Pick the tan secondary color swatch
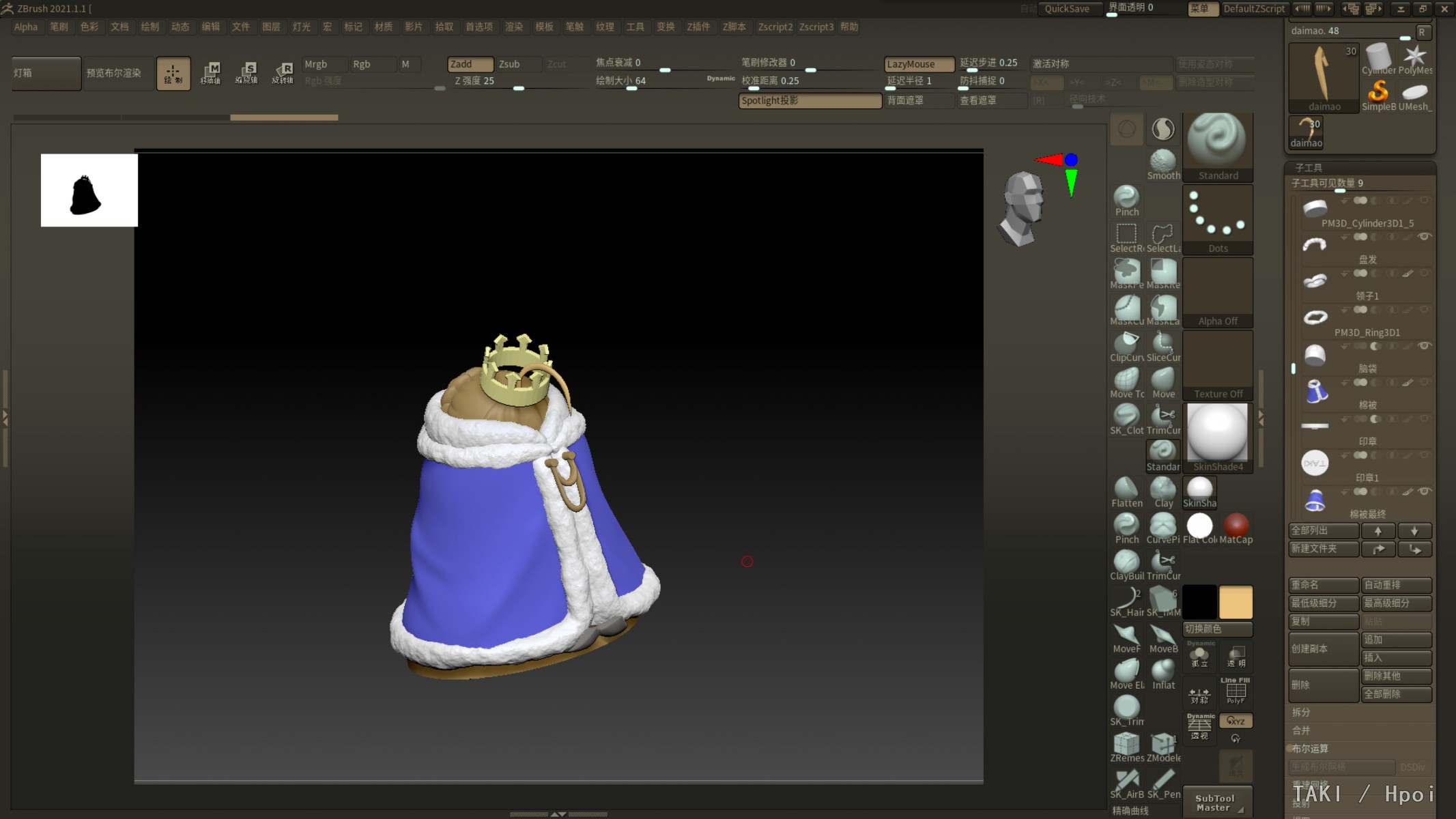The image size is (1456, 819). click(1236, 601)
